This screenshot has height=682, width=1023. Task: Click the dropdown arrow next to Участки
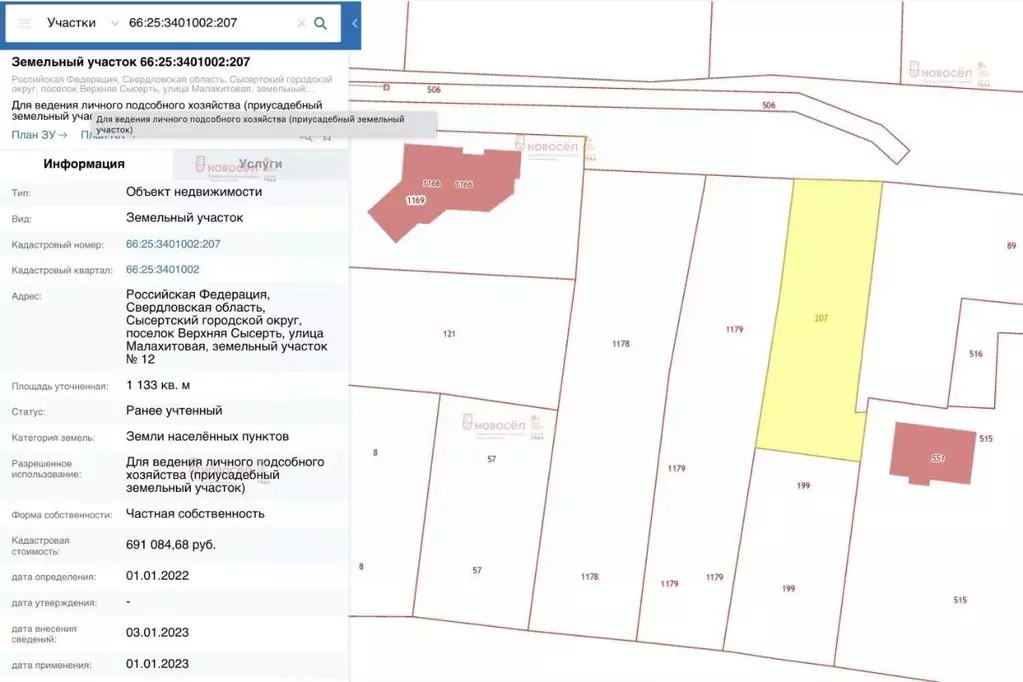115,23
